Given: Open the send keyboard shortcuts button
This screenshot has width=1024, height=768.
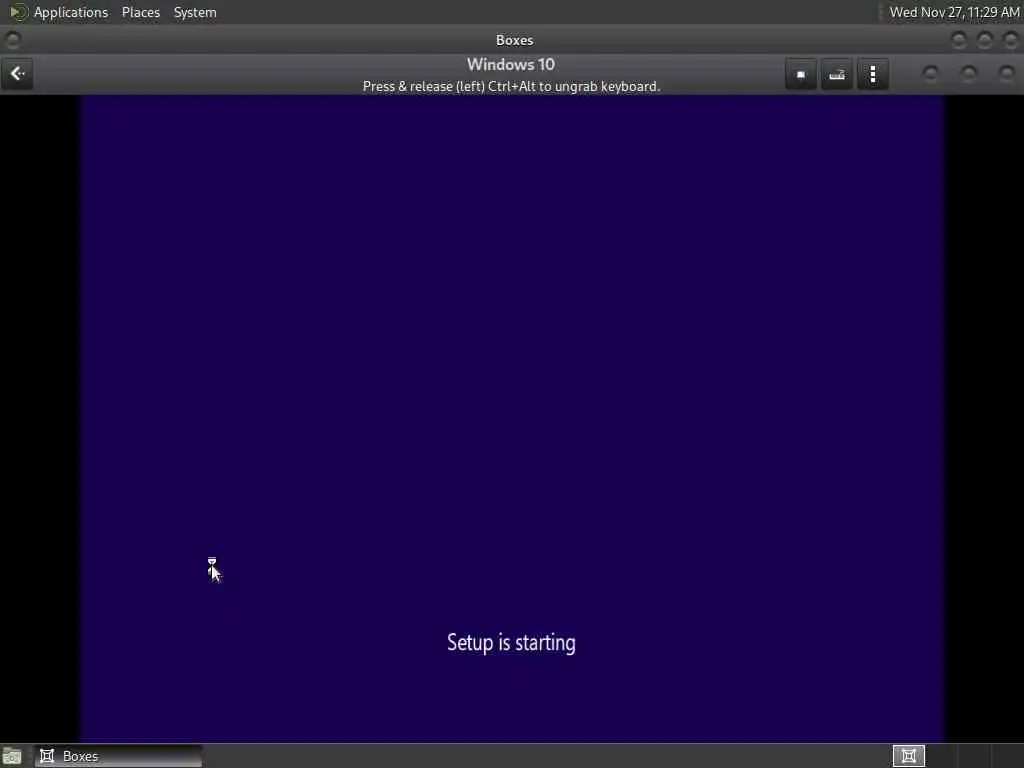Looking at the screenshot, I should (x=837, y=74).
